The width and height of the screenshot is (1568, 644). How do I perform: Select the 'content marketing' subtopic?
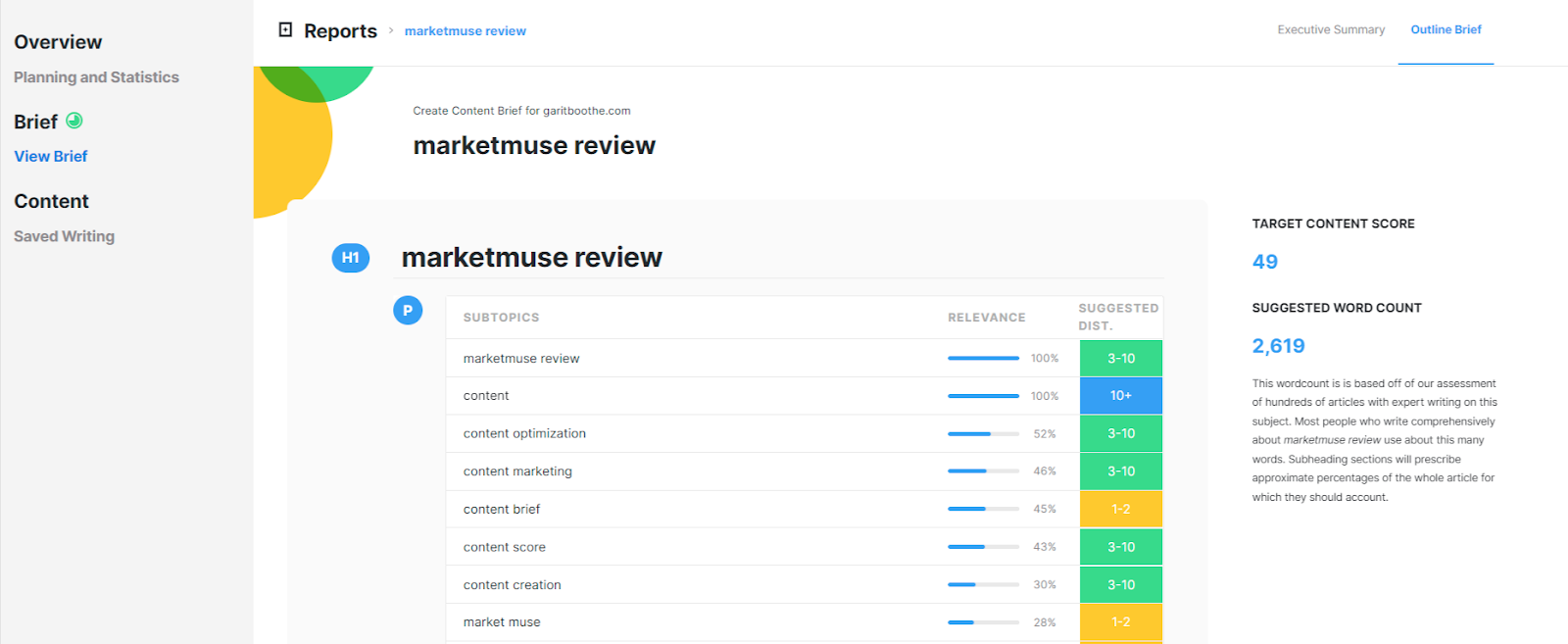click(517, 471)
